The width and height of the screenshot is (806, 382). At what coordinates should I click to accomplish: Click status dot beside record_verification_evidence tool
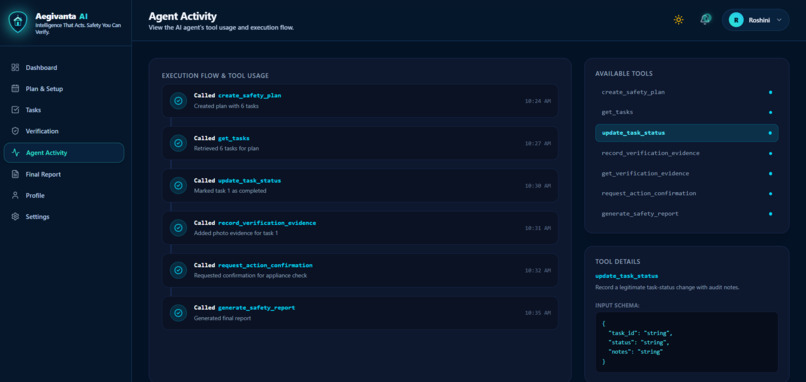(x=770, y=153)
